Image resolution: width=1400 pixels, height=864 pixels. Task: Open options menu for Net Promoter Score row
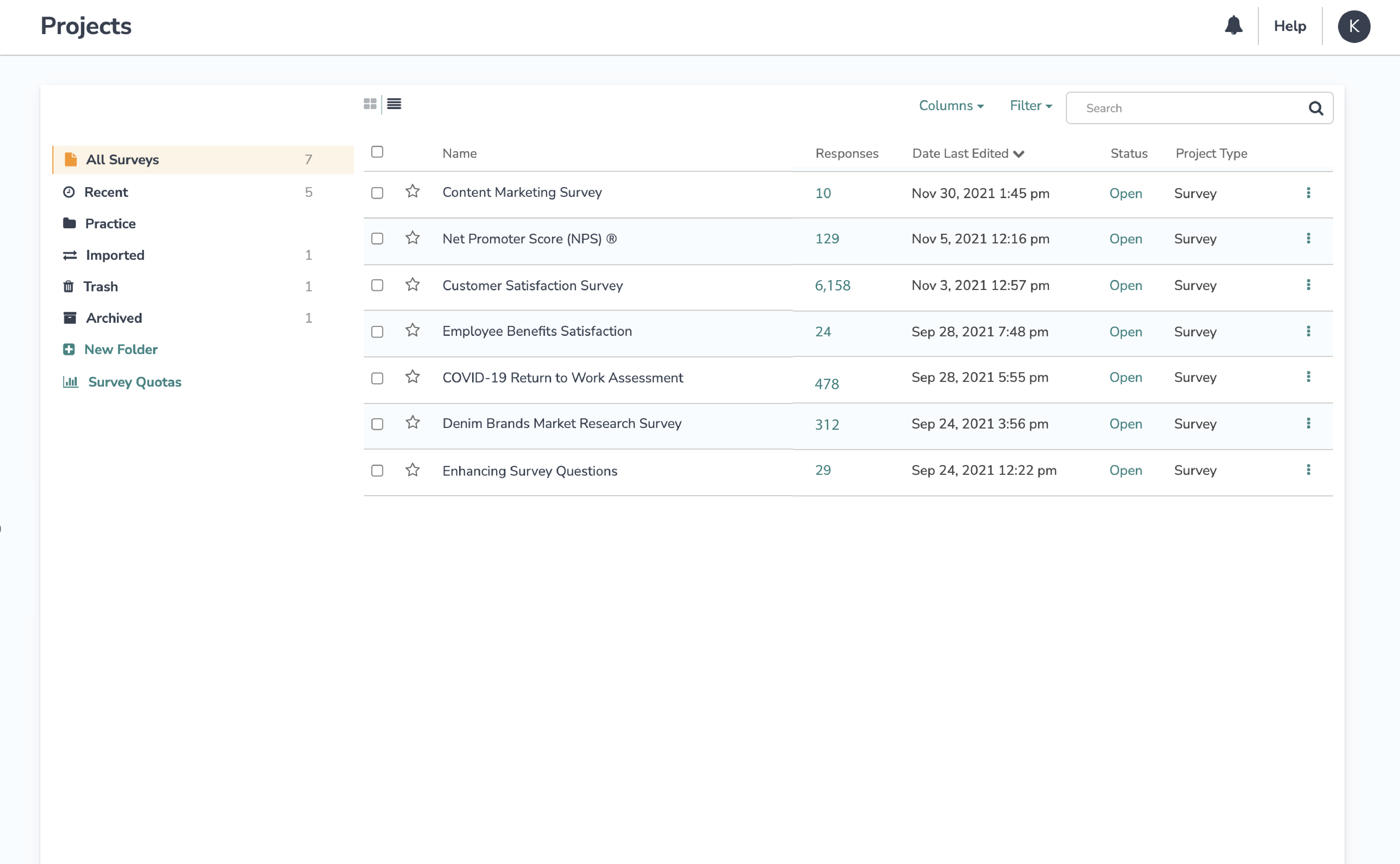tap(1308, 238)
